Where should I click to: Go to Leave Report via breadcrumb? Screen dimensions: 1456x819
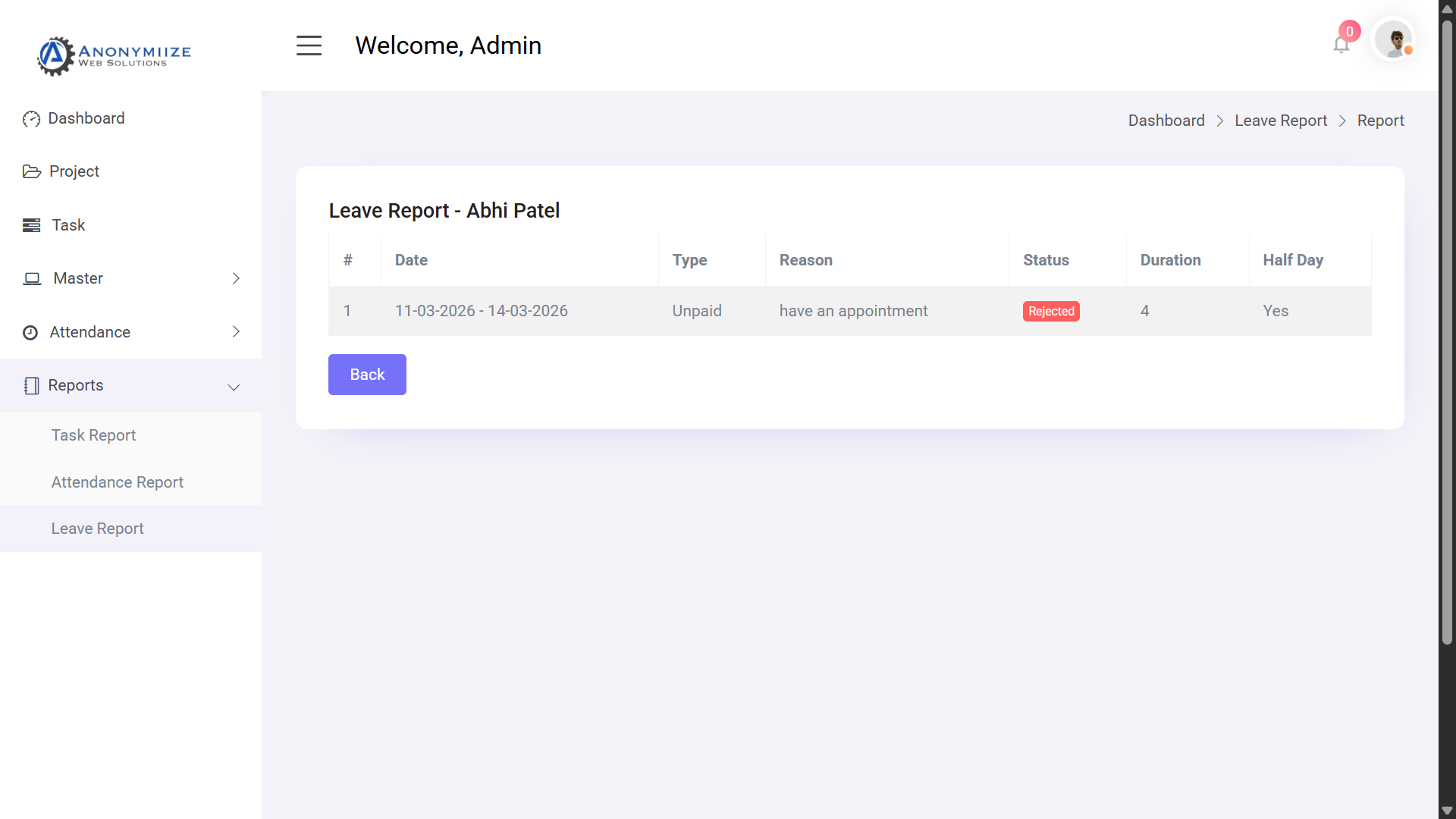[1280, 121]
